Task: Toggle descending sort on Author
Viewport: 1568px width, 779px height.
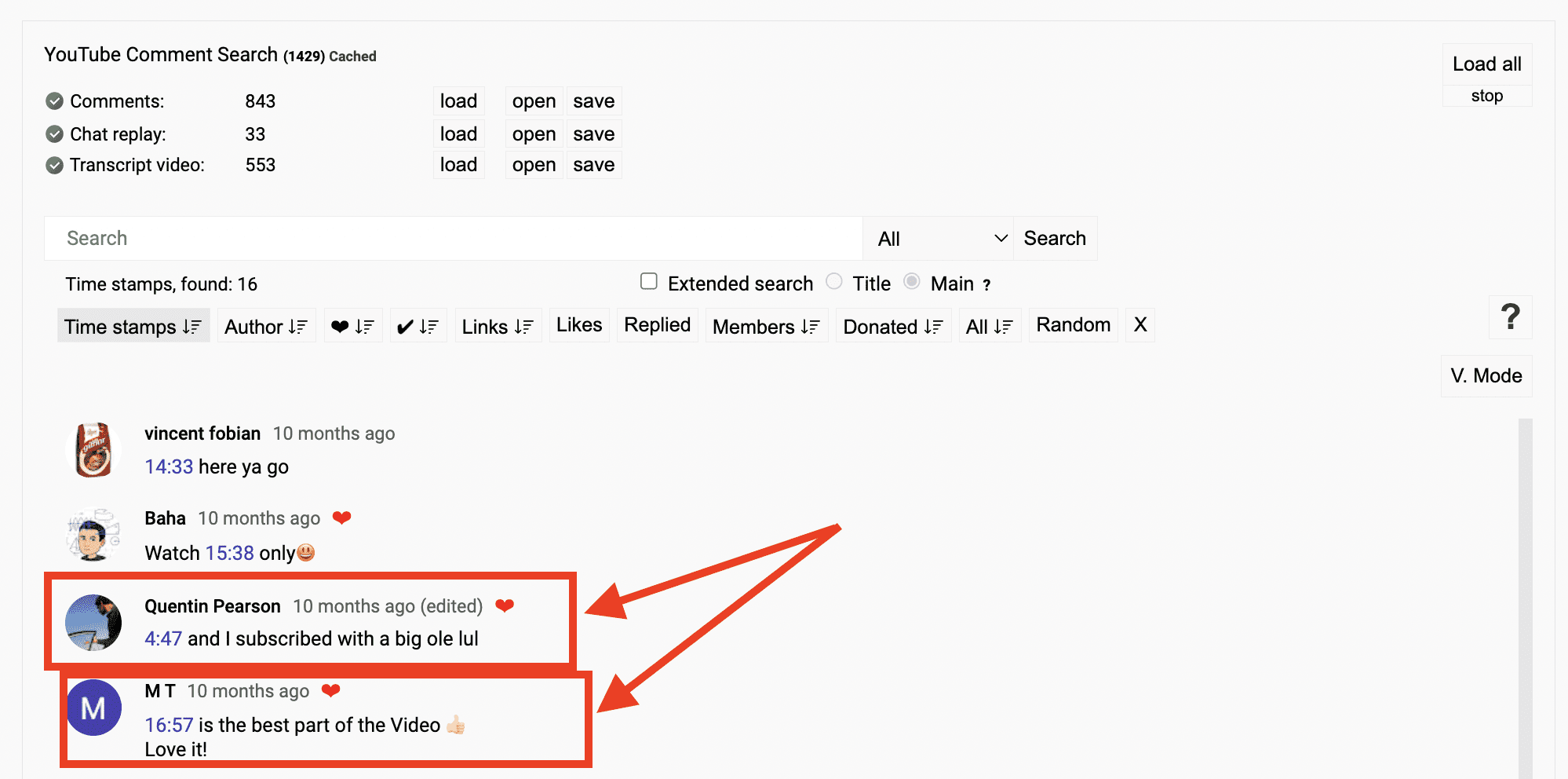Action: (x=266, y=325)
